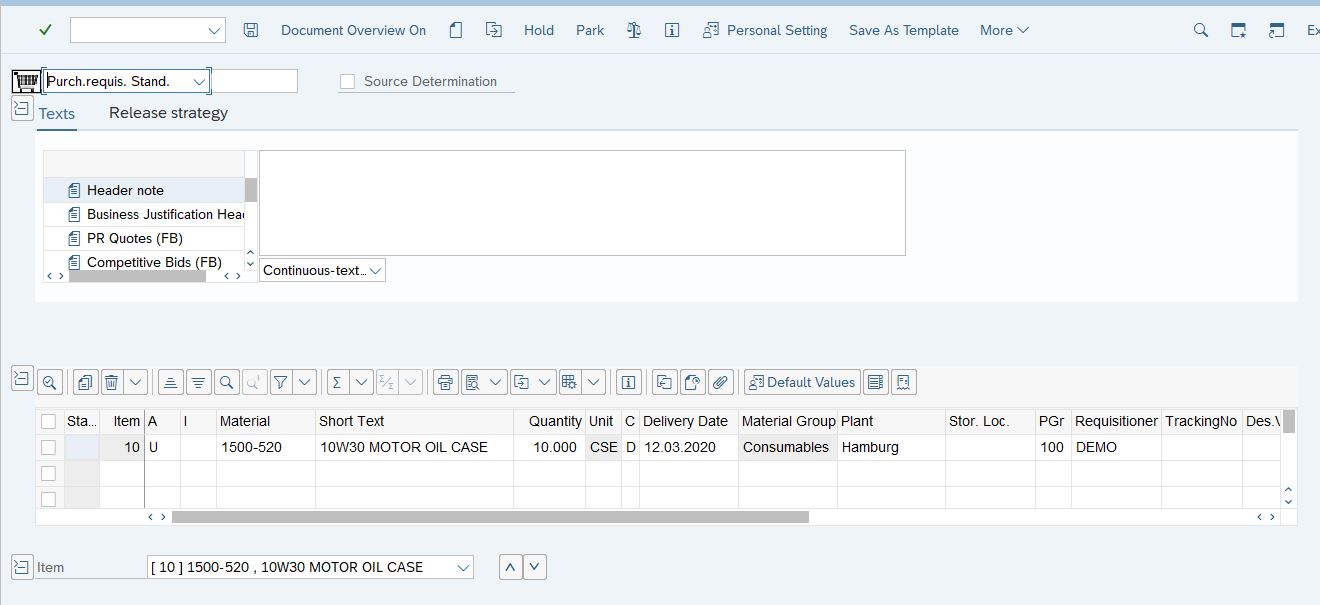Open the Continuous-text format dropdown
Viewport: 1320px width, 605px height.
[322, 270]
